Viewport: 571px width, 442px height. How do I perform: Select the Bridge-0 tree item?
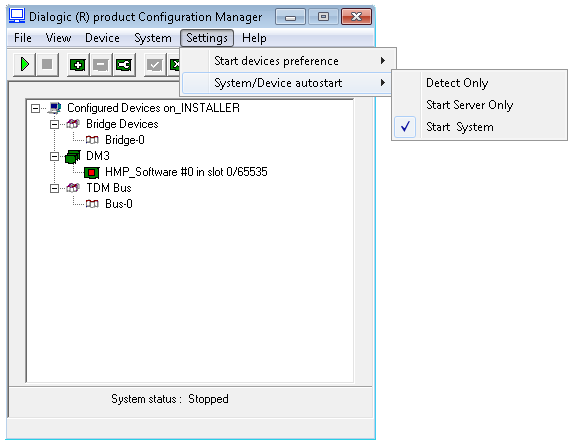point(125,140)
